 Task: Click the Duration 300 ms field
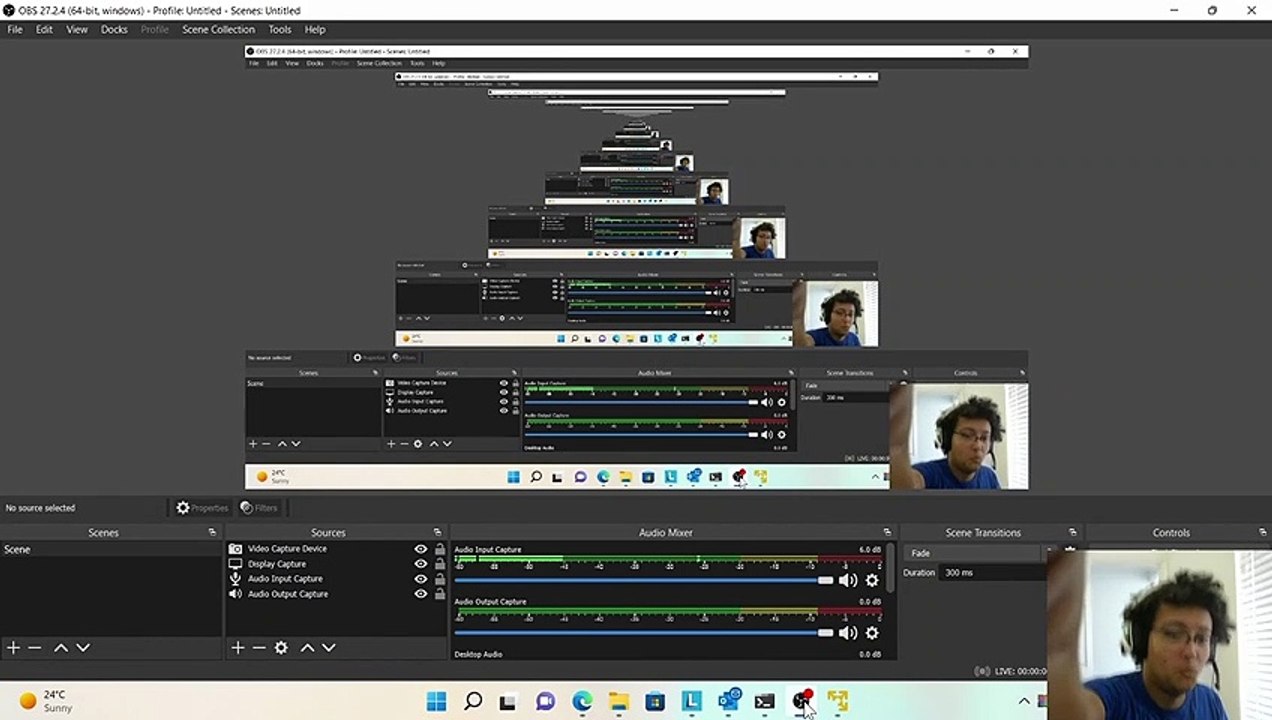tap(993, 573)
